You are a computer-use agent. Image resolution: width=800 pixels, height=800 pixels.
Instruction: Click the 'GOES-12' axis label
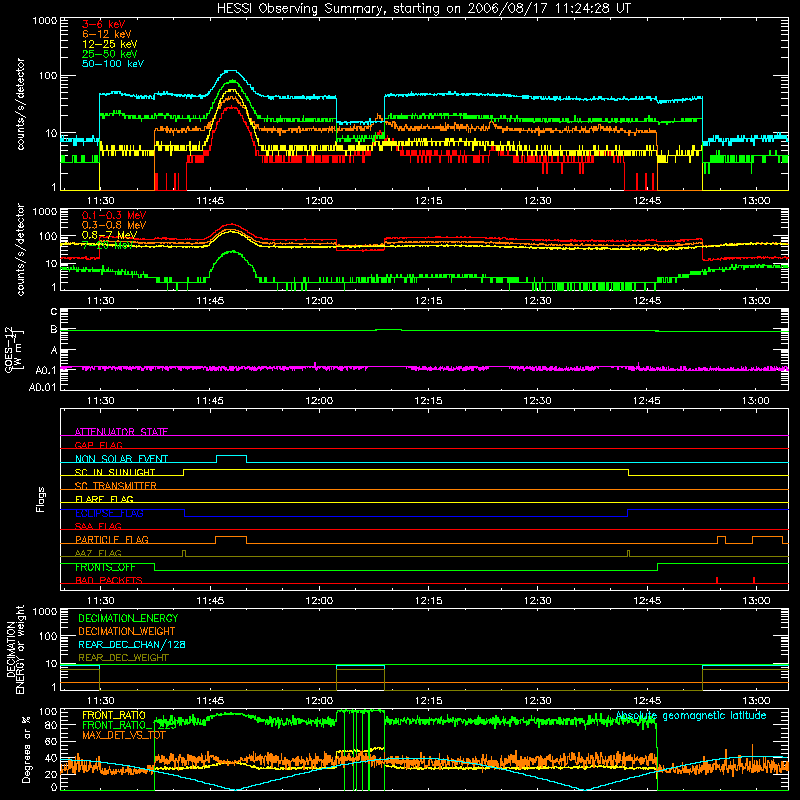pyautogui.click(x=9, y=349)
